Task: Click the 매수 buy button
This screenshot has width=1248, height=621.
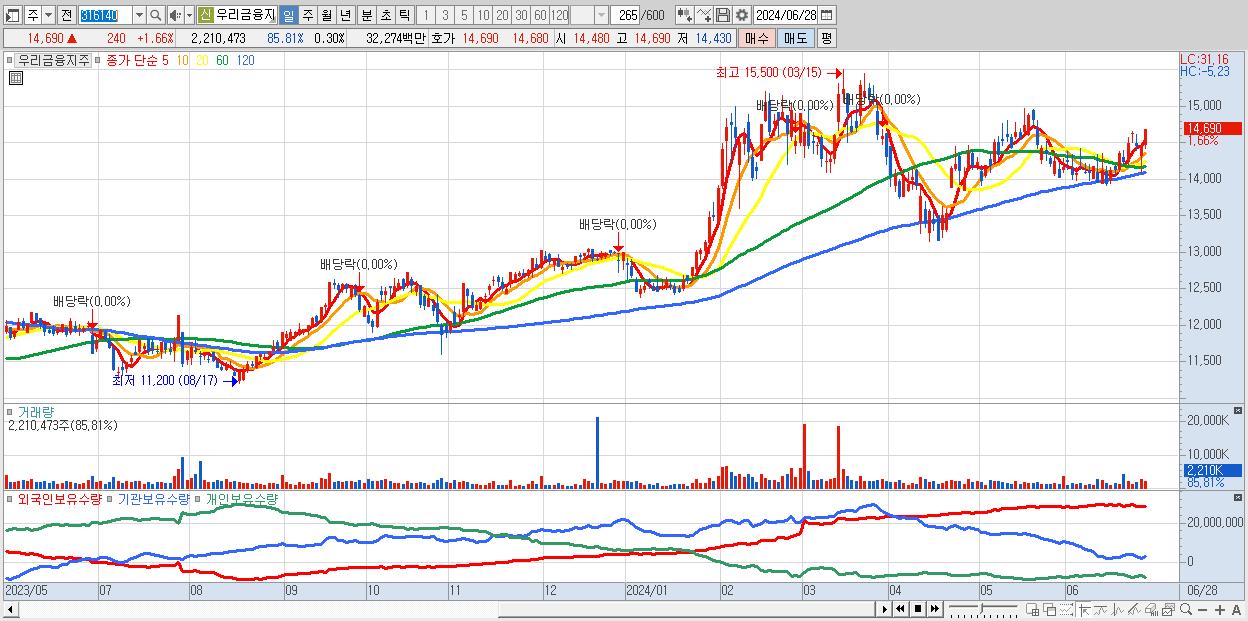Action: [x=757, y=38]
